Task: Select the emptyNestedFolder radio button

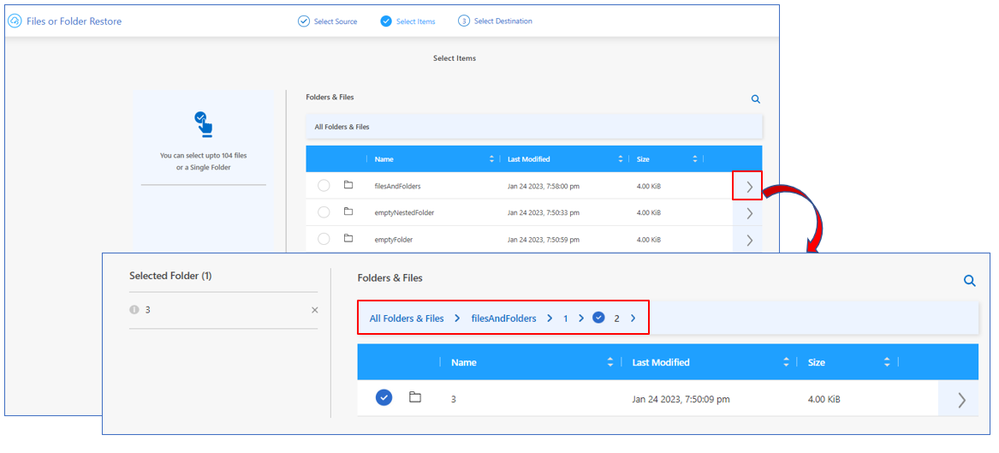Action: pyautogui.click(x=323, y=212)
